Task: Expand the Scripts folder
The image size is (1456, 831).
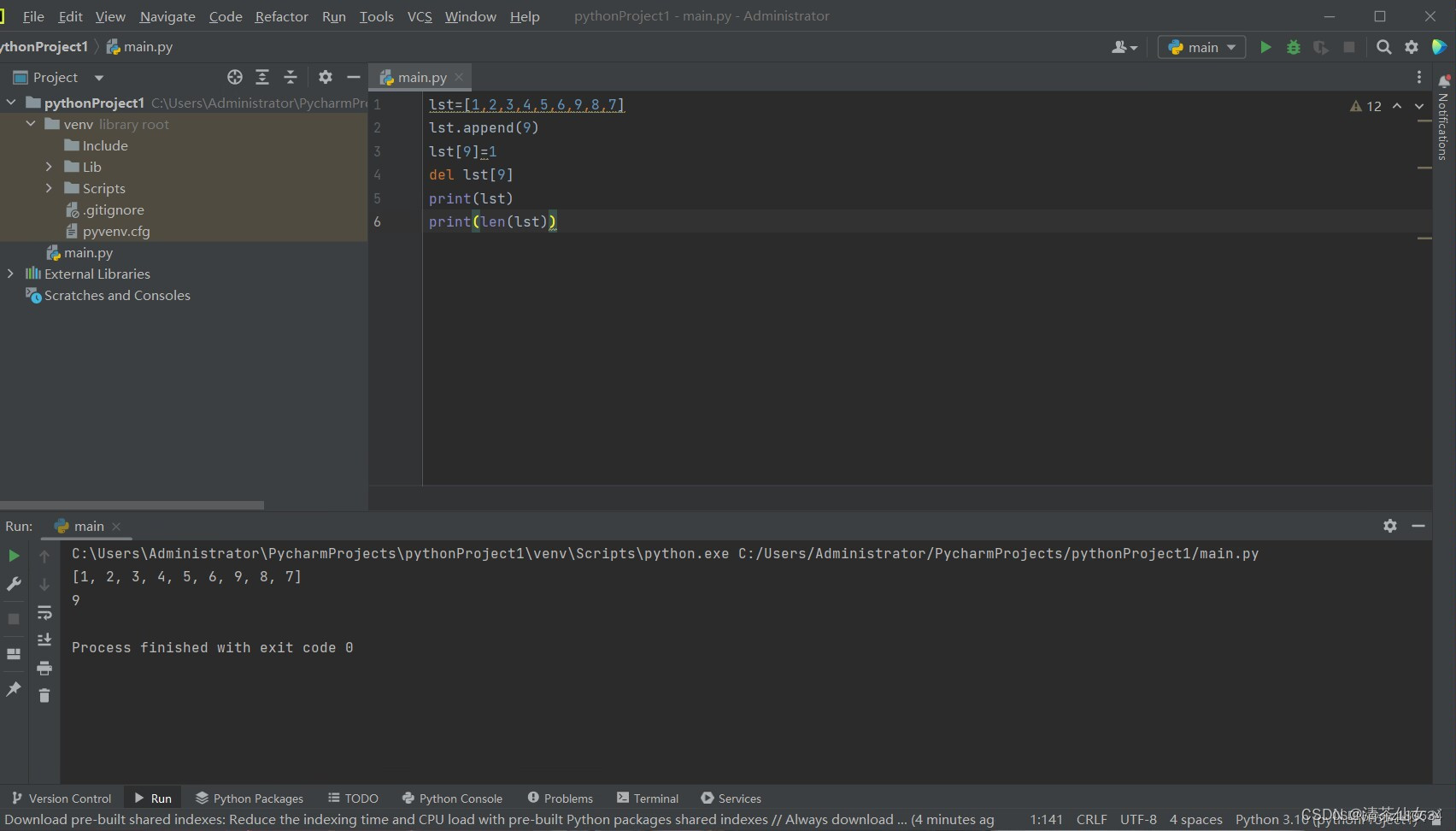Action: click(49, 188)
